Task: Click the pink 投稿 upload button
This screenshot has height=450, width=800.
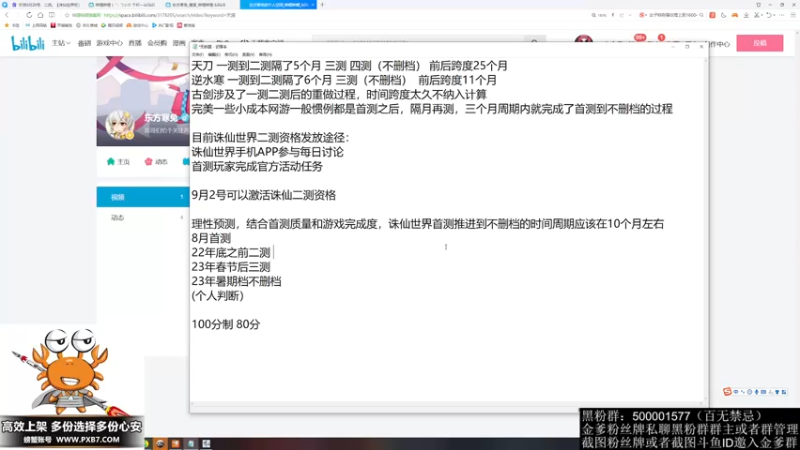Action: [760, 43]
